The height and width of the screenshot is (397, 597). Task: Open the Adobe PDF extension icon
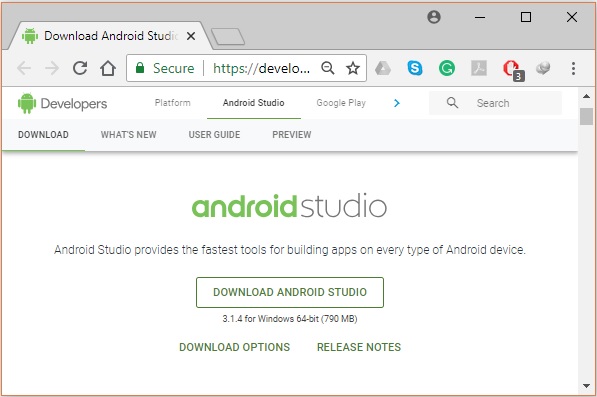(479, 69)
